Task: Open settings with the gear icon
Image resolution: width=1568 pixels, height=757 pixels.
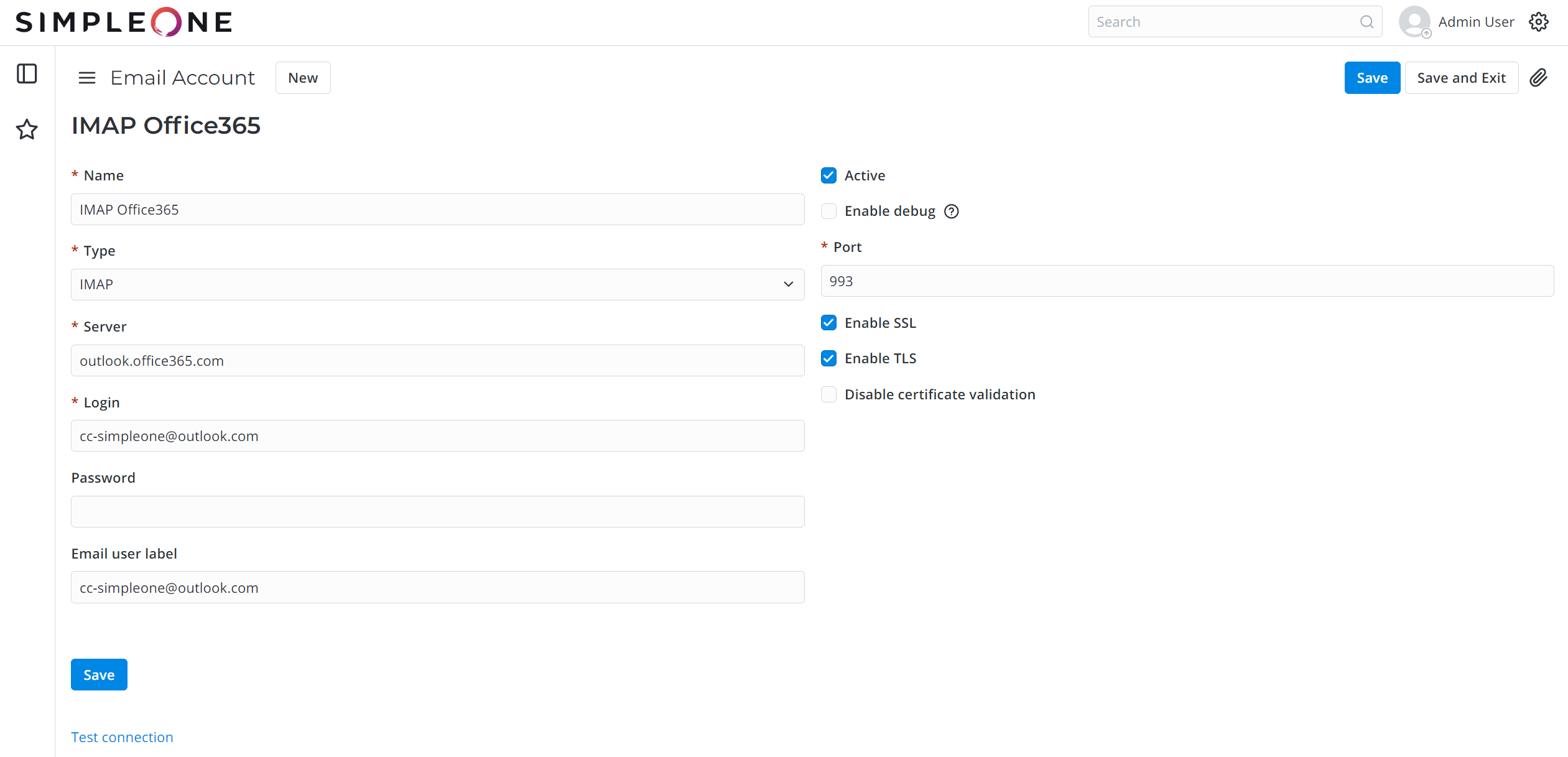Action: pos(1539,22)
